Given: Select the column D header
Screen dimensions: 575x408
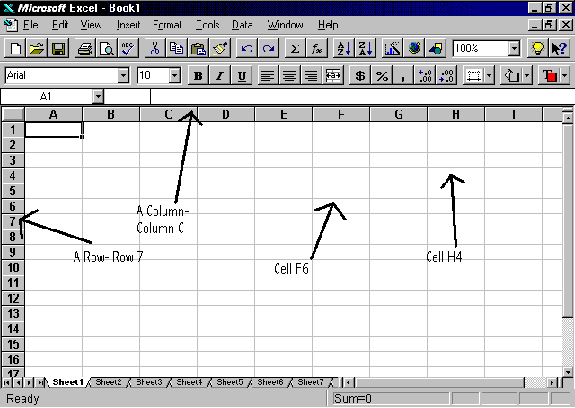Looking at the screenshot, I should tap(226, 115).
